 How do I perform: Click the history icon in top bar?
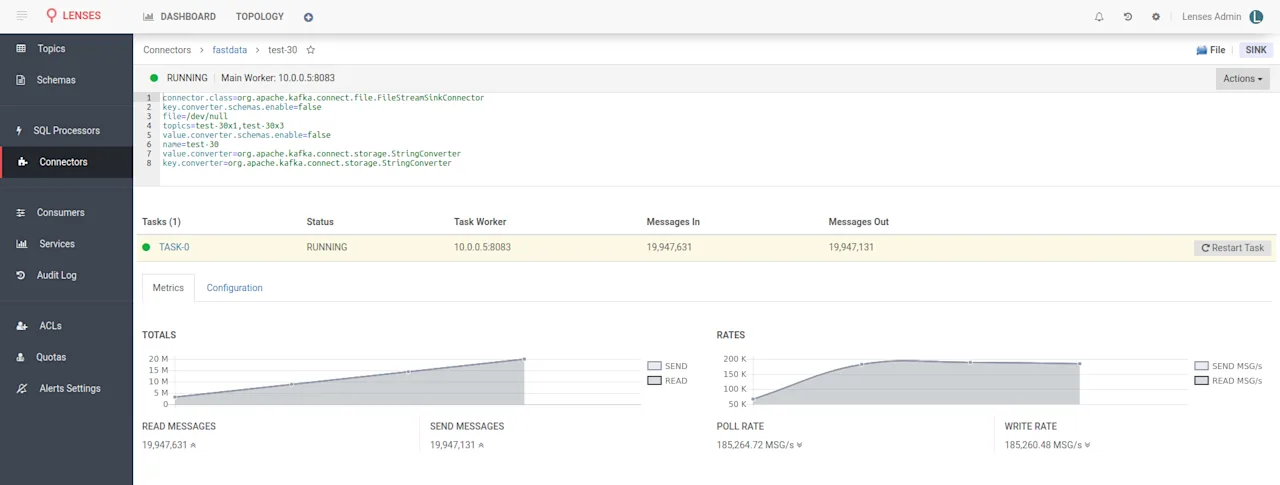point(1128,17)
